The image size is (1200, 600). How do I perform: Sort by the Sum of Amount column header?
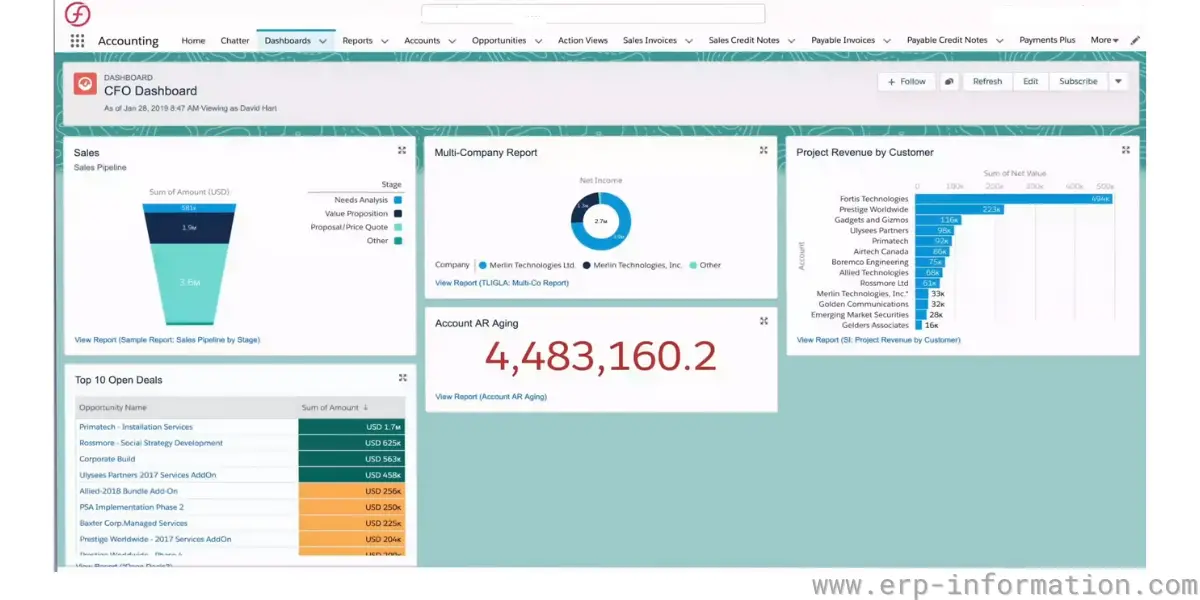click(x=335, y=408)
